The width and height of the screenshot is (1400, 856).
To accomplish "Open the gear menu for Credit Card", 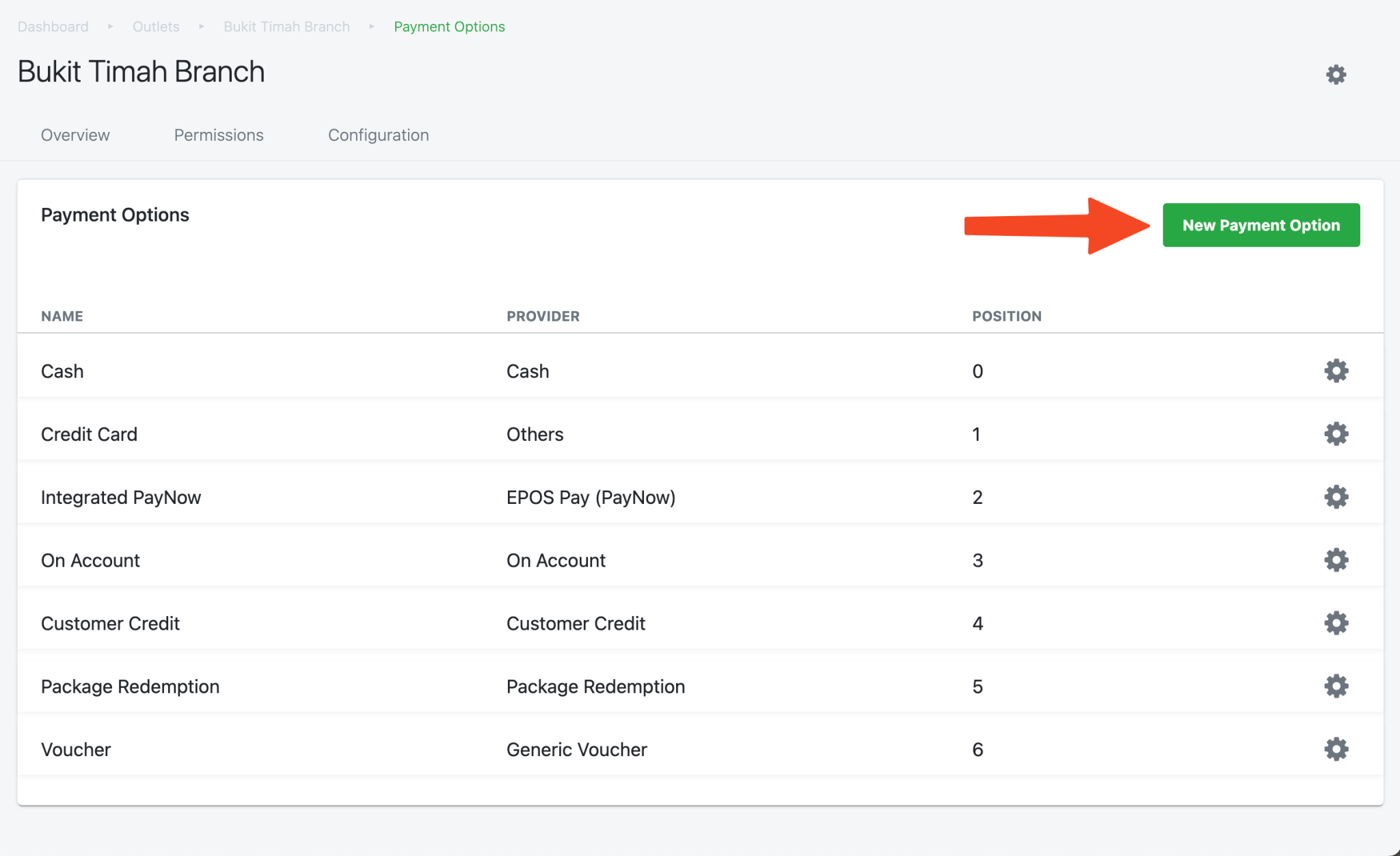I will (1336, 433).
